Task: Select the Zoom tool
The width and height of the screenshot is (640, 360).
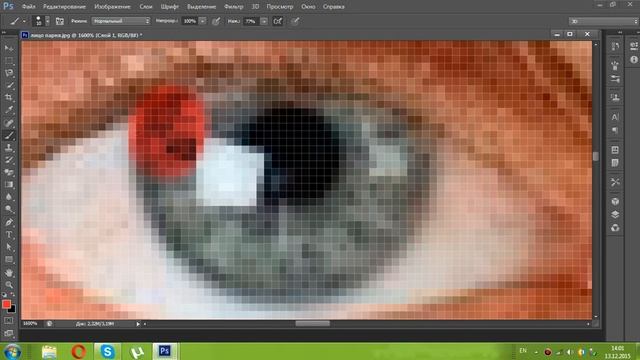Action: coord(9,285)
